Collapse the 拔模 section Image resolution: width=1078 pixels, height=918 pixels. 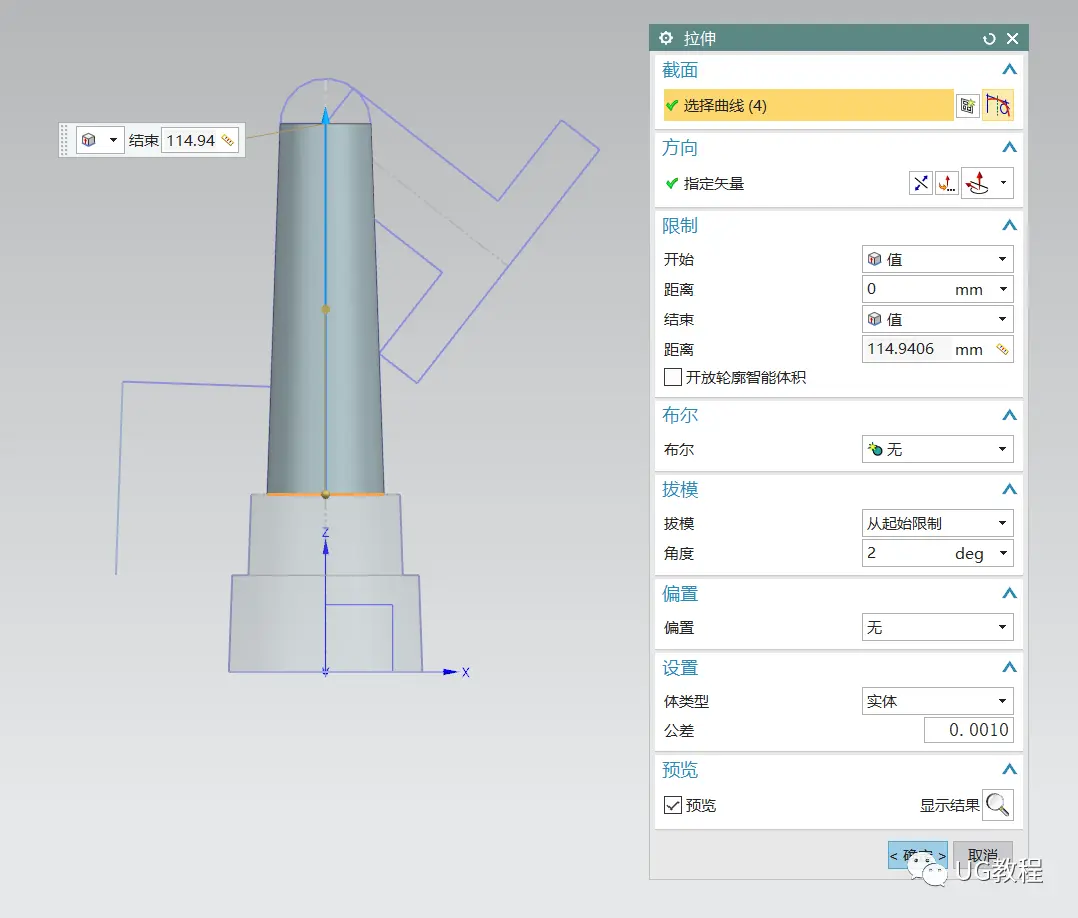(x=1009, y=490)
